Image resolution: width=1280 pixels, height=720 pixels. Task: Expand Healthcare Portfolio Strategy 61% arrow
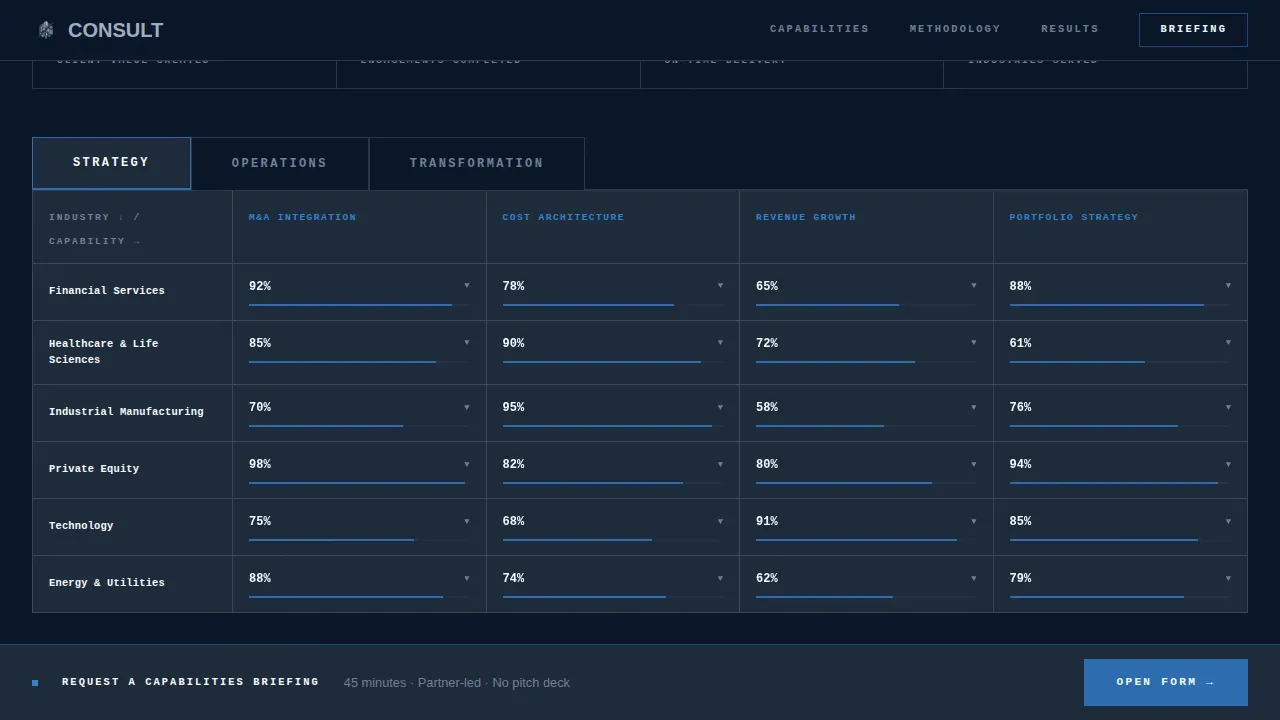pyautogui.click(x=1228, y=343)
